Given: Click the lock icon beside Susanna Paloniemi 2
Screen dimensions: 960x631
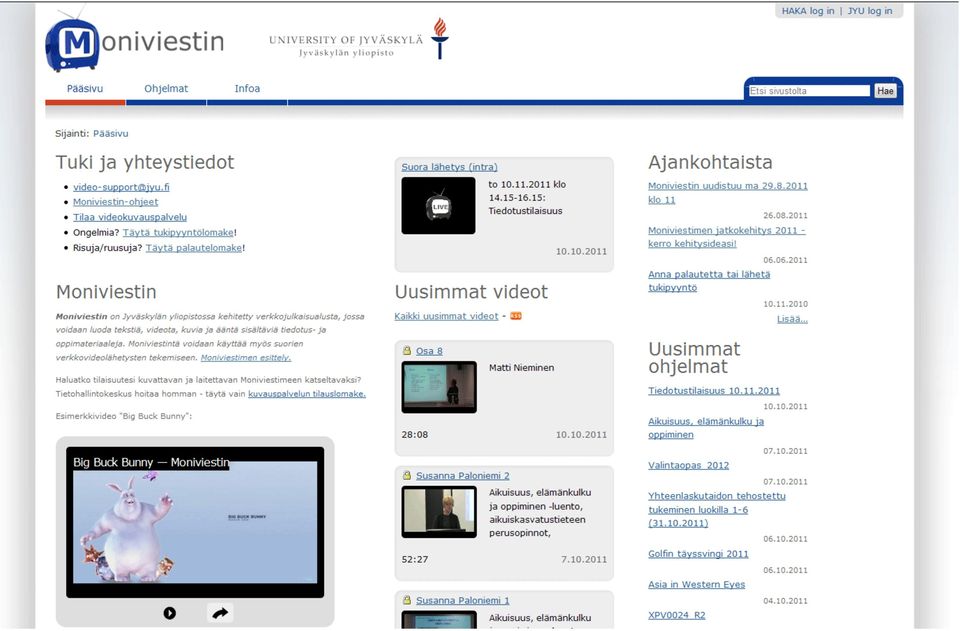Looking at the screenshot, I should coord(407,476).
